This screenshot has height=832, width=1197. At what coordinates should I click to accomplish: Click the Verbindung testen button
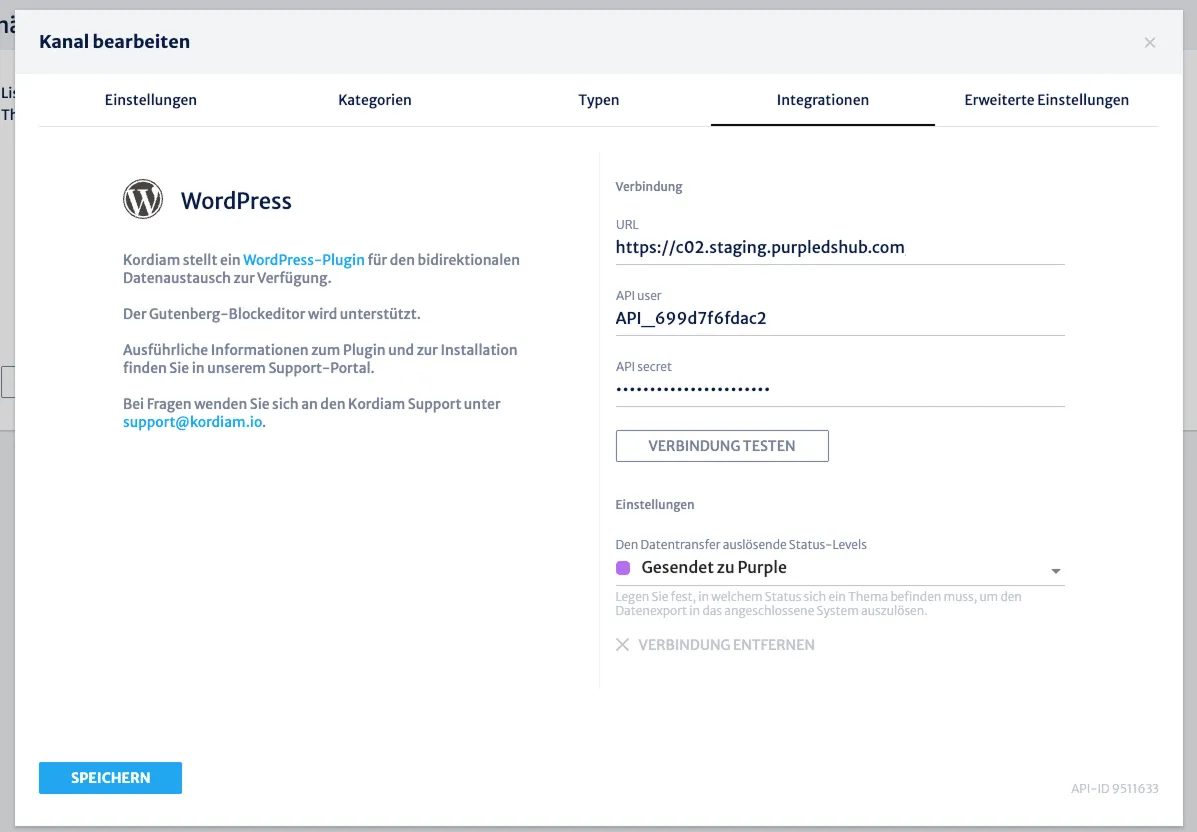pos(721,446)
